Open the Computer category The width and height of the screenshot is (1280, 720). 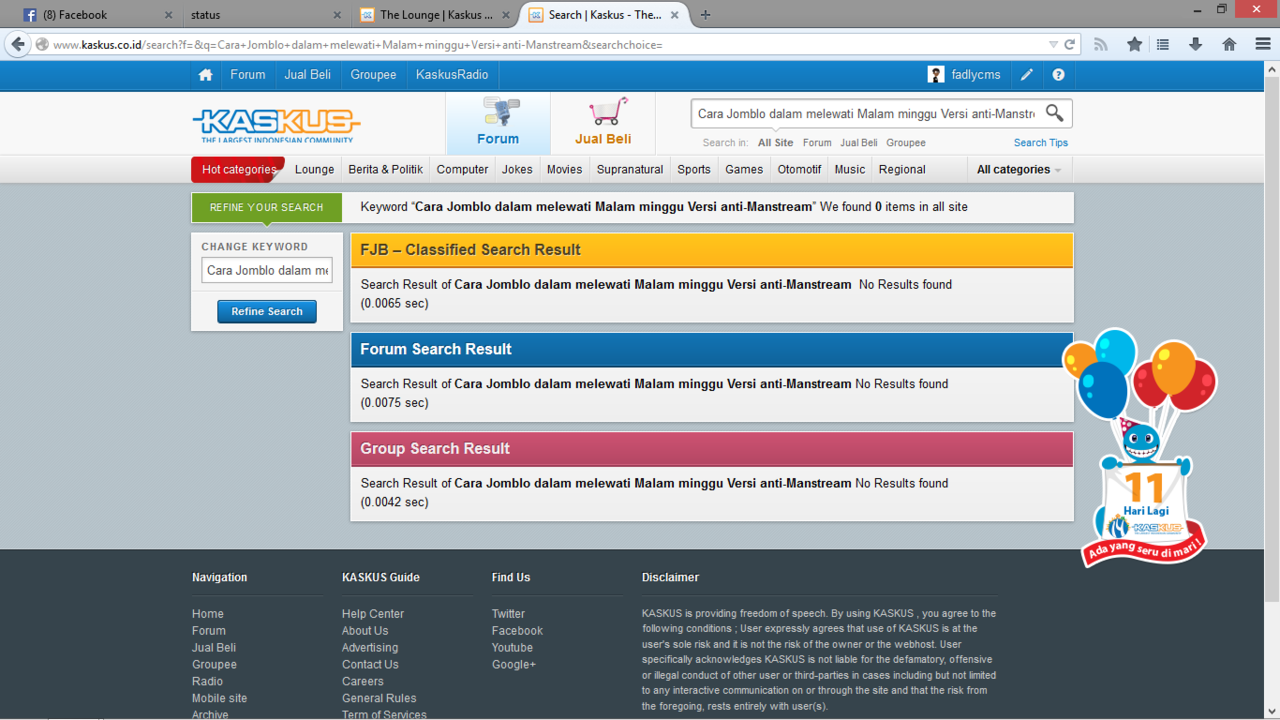(462, 169)
